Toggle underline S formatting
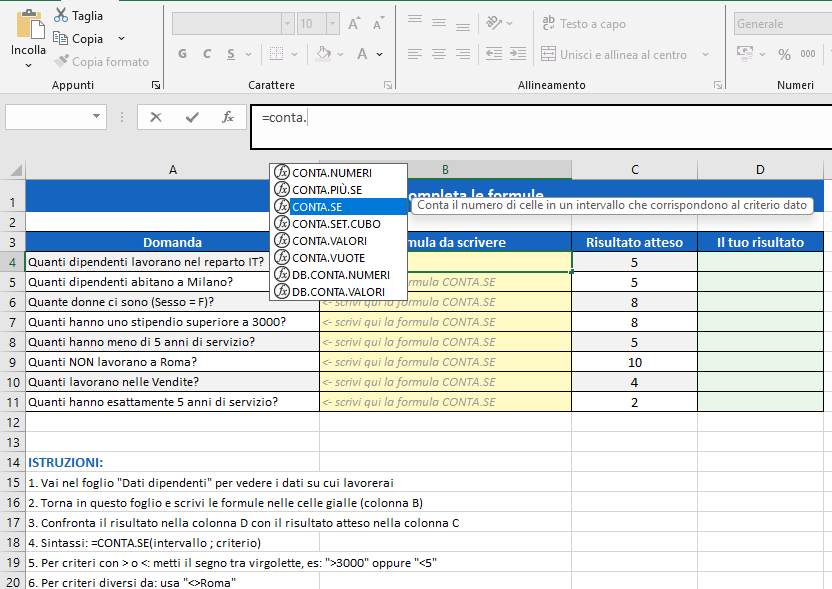This screenshot has height=589, width=832. (x=231, y=54)
